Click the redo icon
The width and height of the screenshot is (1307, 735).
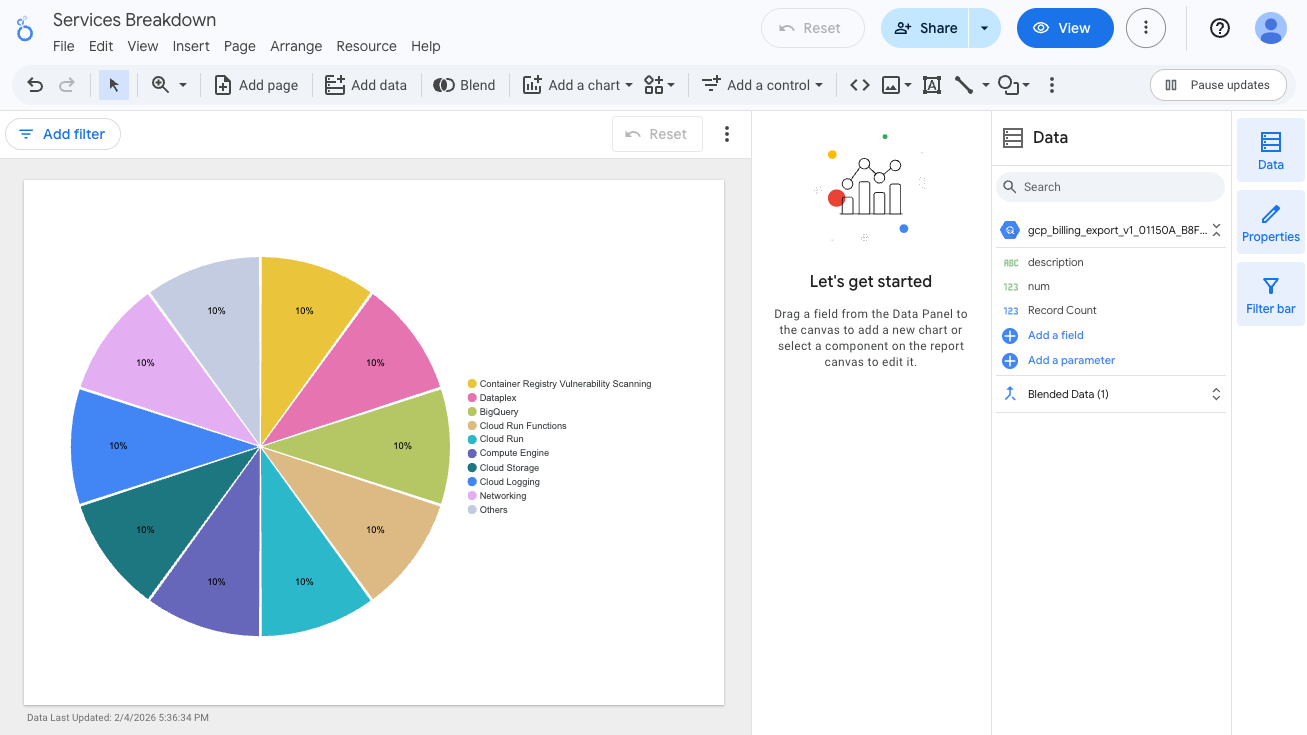pos(67,85)
